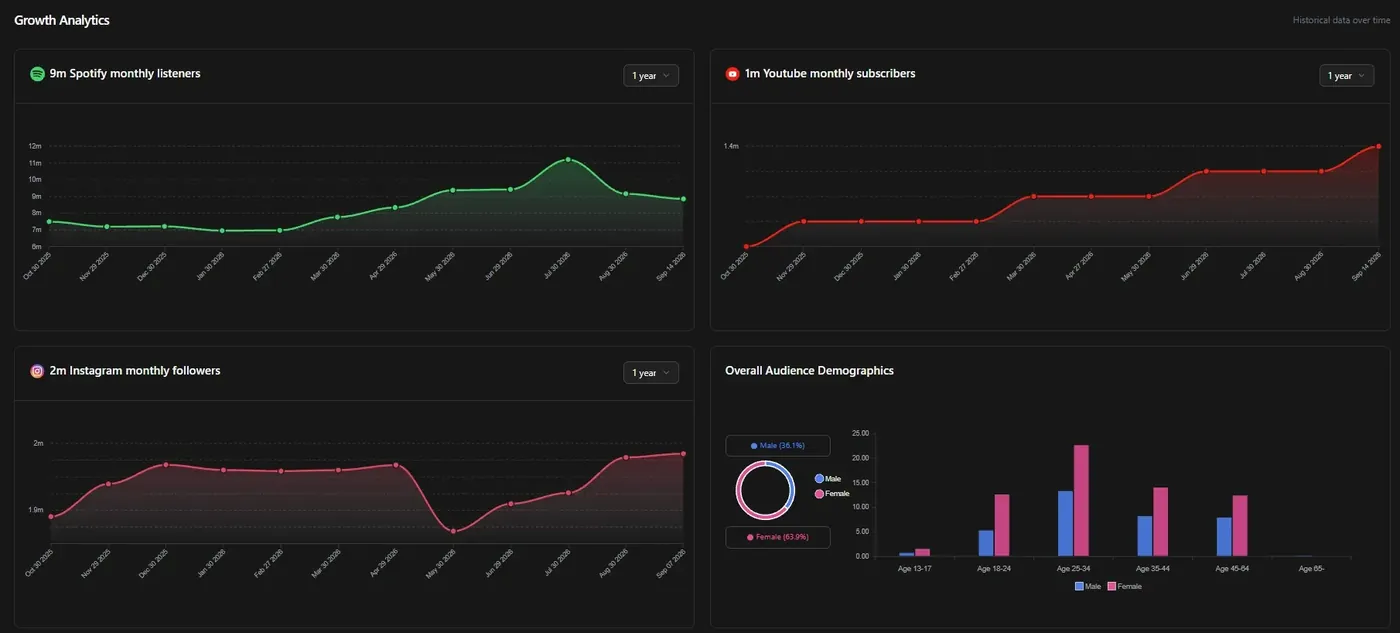
Task: Open the Spotify listeners 1 year dropdown
Action: pos(651,76)
